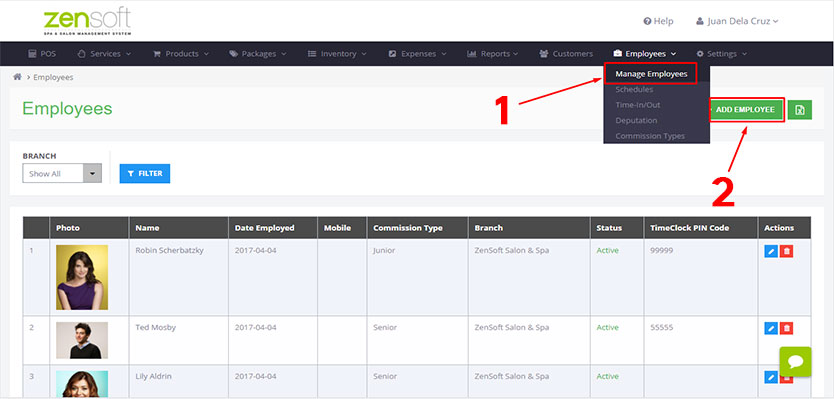Click the Photo column header

coord(89,228)
